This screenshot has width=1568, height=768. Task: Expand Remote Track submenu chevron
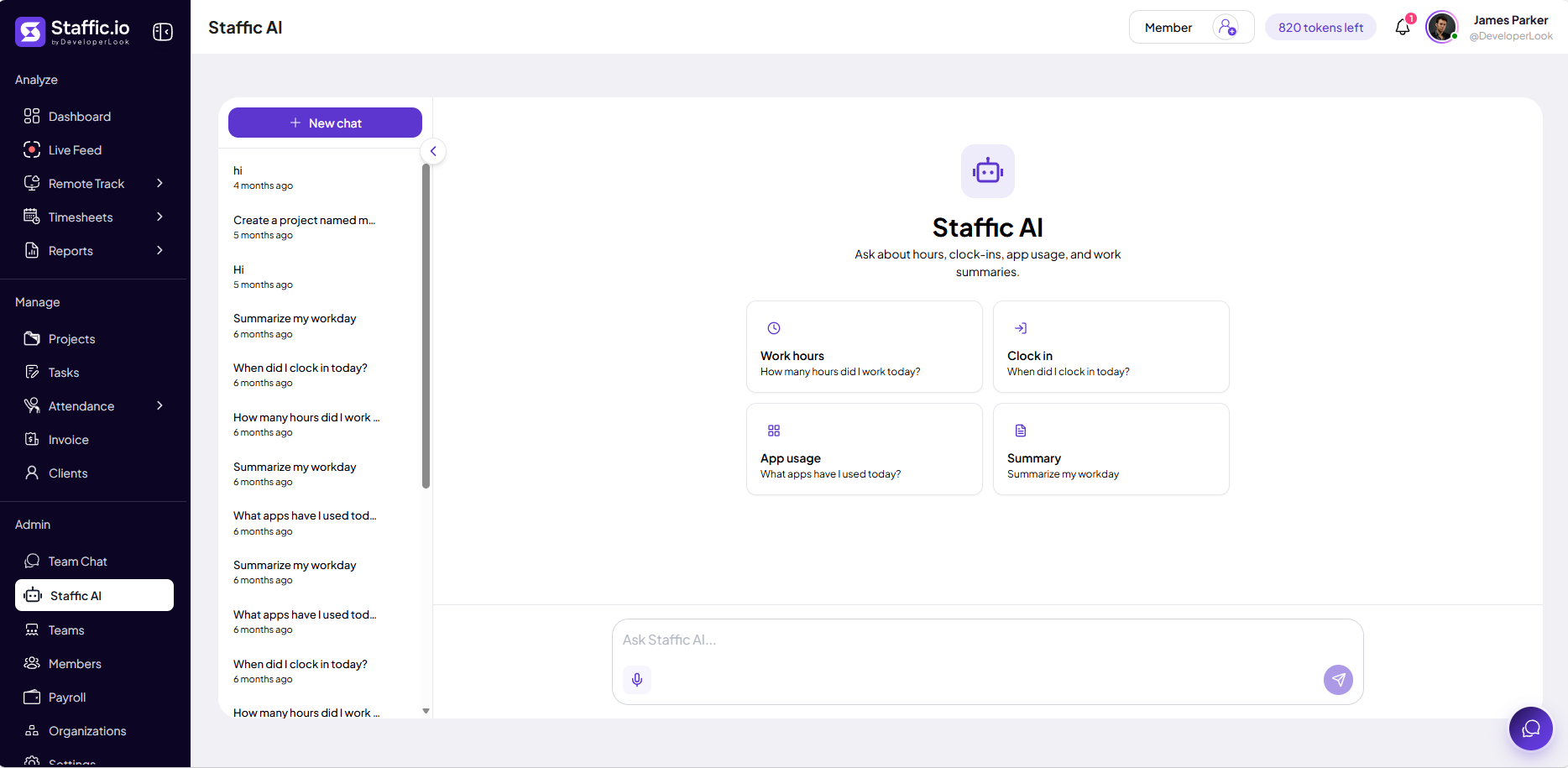159,183
